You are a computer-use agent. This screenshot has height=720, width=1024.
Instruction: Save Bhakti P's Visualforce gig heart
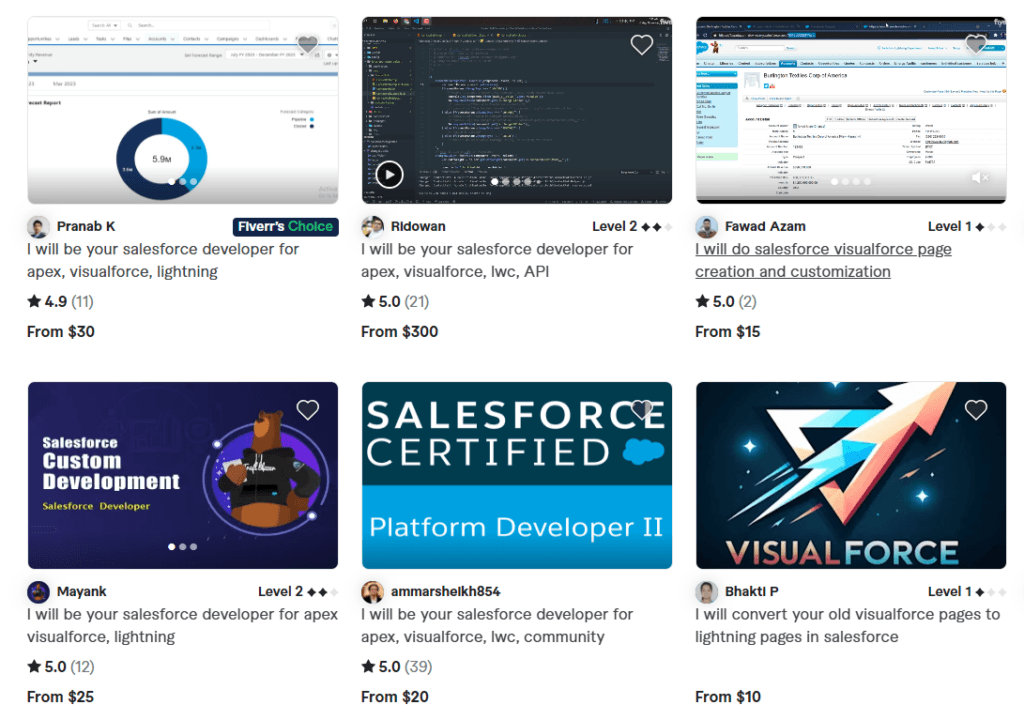pos(976,410)
